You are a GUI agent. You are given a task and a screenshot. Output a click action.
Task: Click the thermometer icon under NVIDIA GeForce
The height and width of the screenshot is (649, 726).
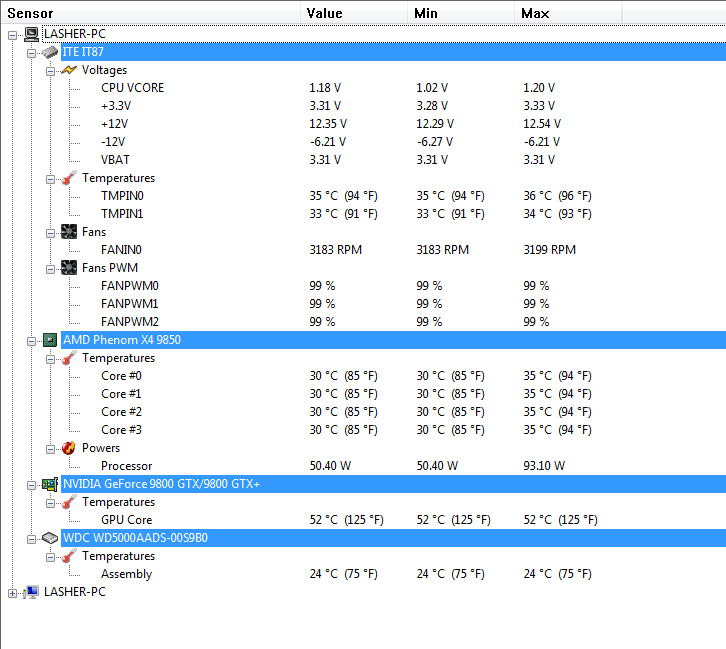69,502
